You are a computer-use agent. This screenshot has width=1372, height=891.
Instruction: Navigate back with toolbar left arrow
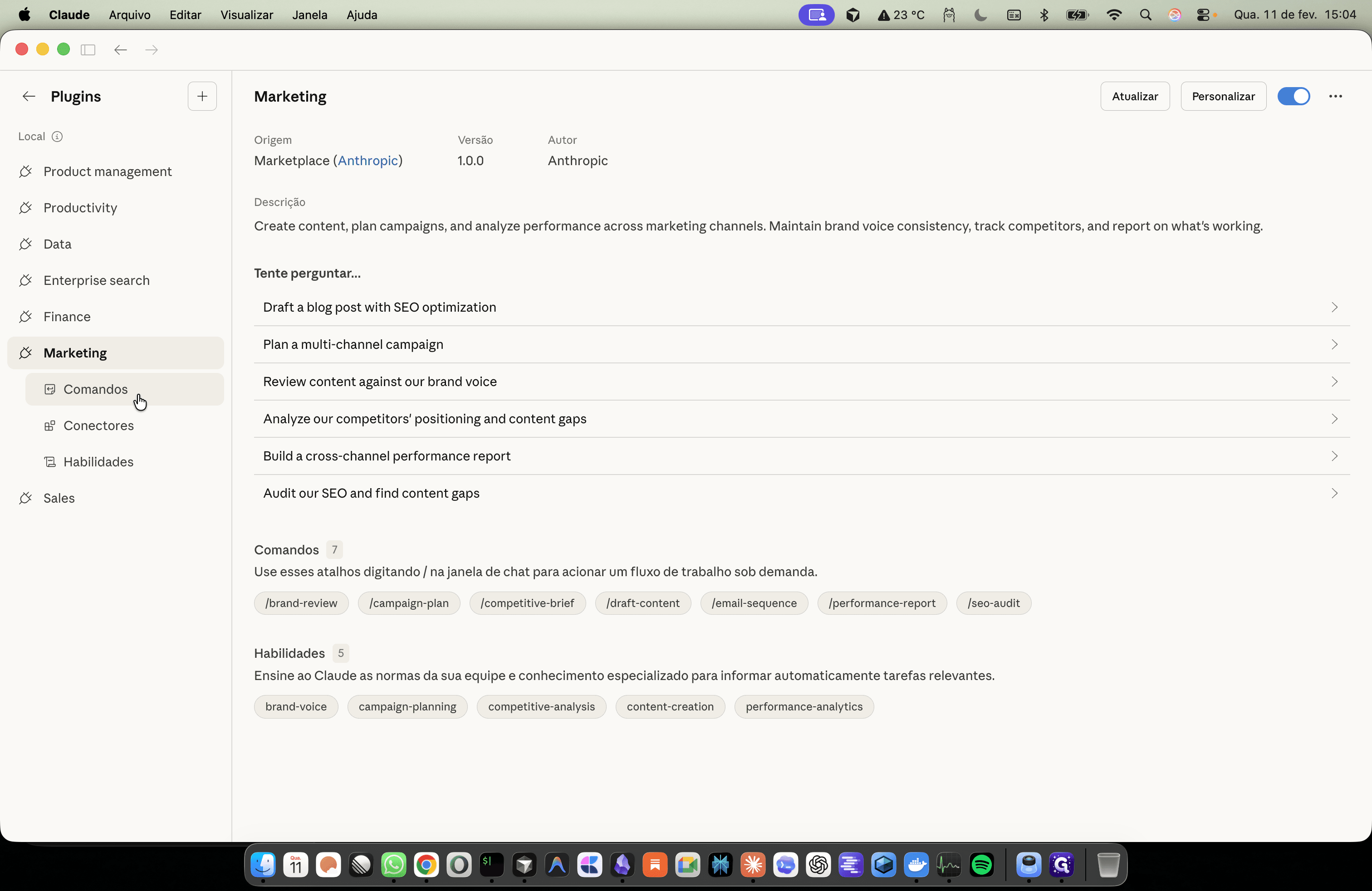(x=121, y=49)
